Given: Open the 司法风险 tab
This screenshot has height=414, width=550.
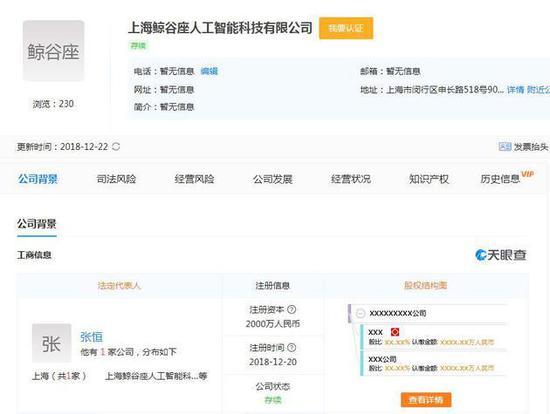Looking at the screenshot, I should click(116, 179).
